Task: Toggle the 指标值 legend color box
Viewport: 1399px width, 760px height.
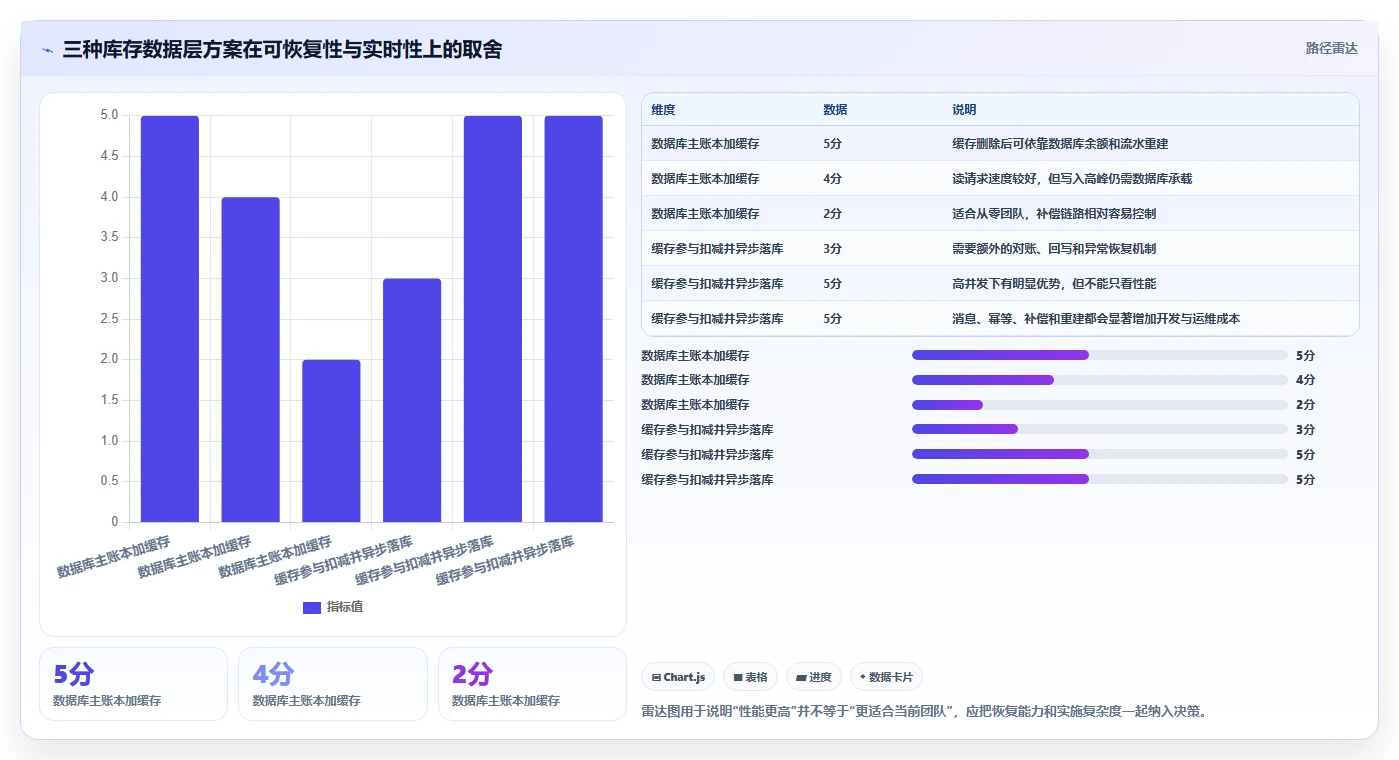Action: click(312, 607)
